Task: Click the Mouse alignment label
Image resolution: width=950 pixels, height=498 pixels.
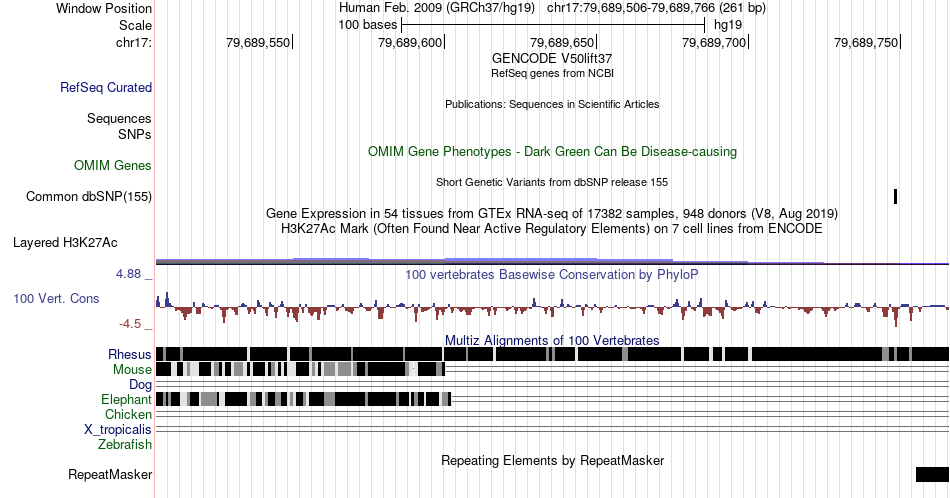Action: [x=132, y=370]
